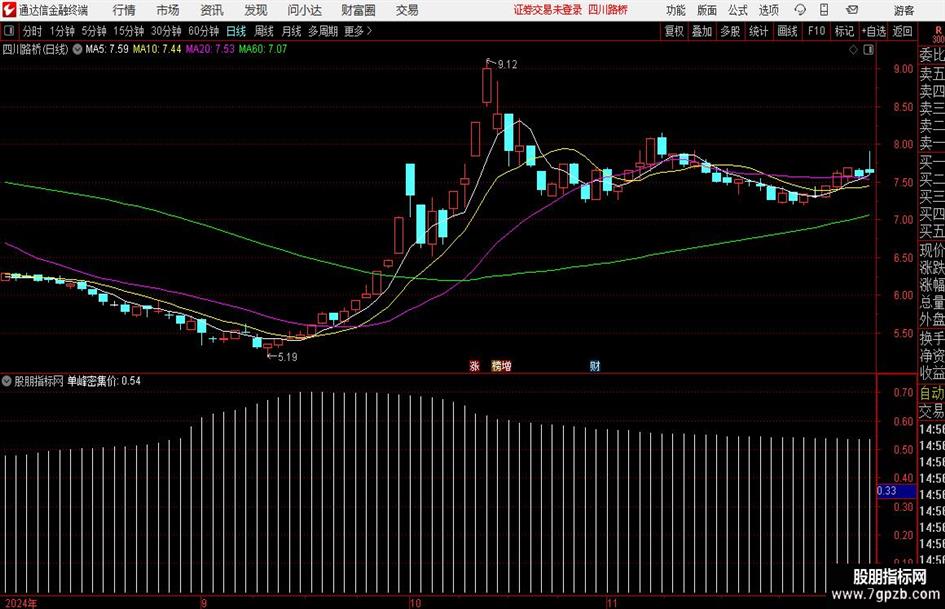This screenshot has height=609, width=945.
Task: Click the MA20: 7.53 indicator value
Action: 210,49
